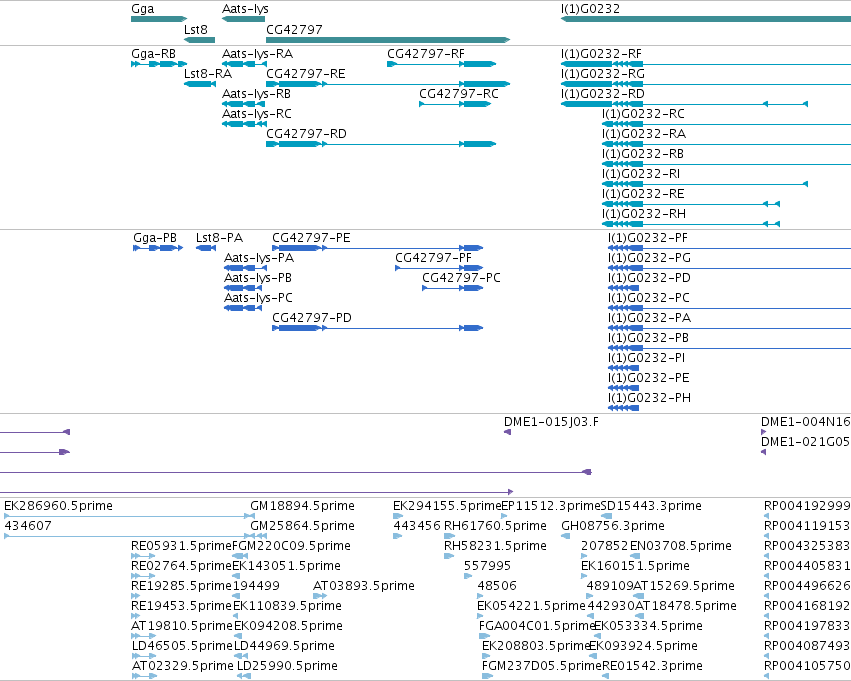Click the CG42797-PC protein label

(x=461, y=278)
